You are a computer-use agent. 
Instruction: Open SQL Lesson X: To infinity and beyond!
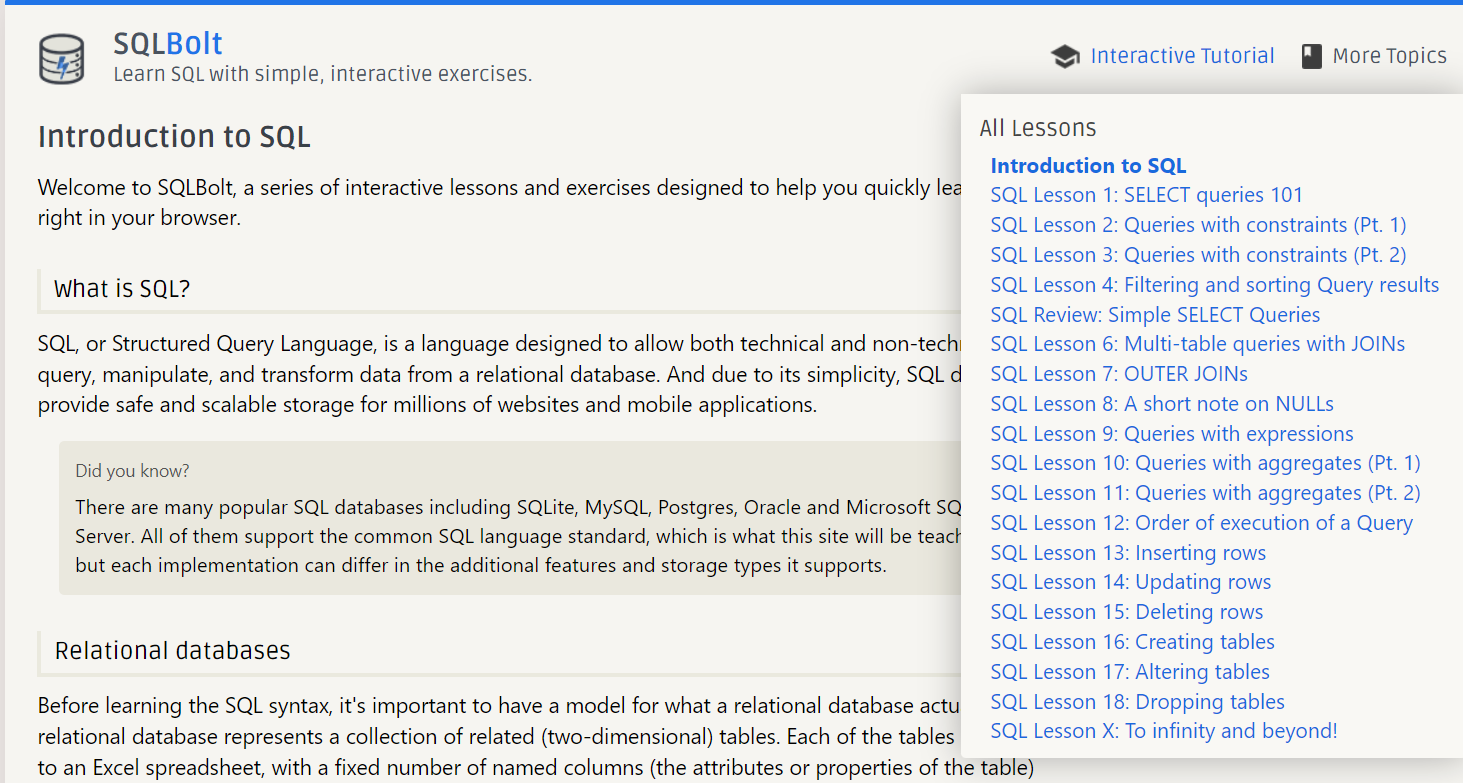(x=1164, y=731)
